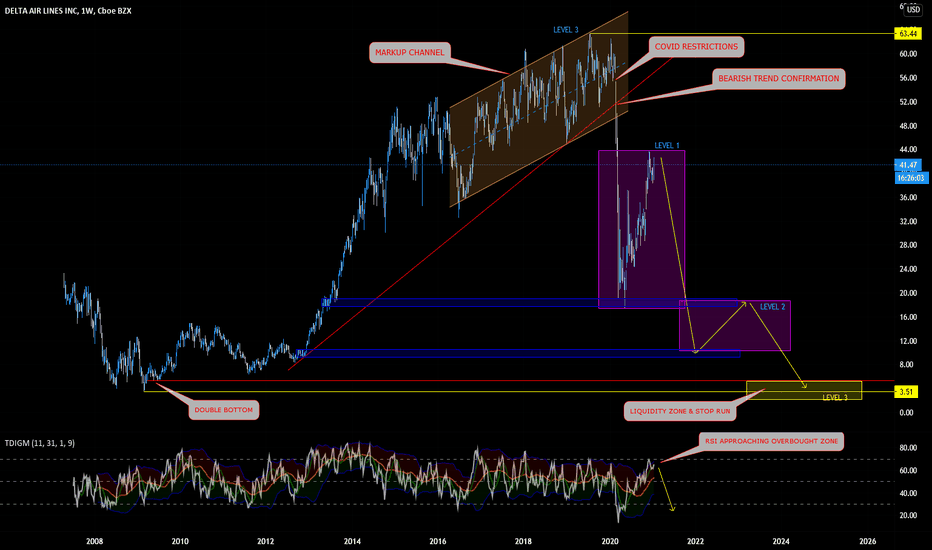Click the MARKUP CHANNEL callout label
This screenshot has height=550, width=932.
(x=410, y=52)
